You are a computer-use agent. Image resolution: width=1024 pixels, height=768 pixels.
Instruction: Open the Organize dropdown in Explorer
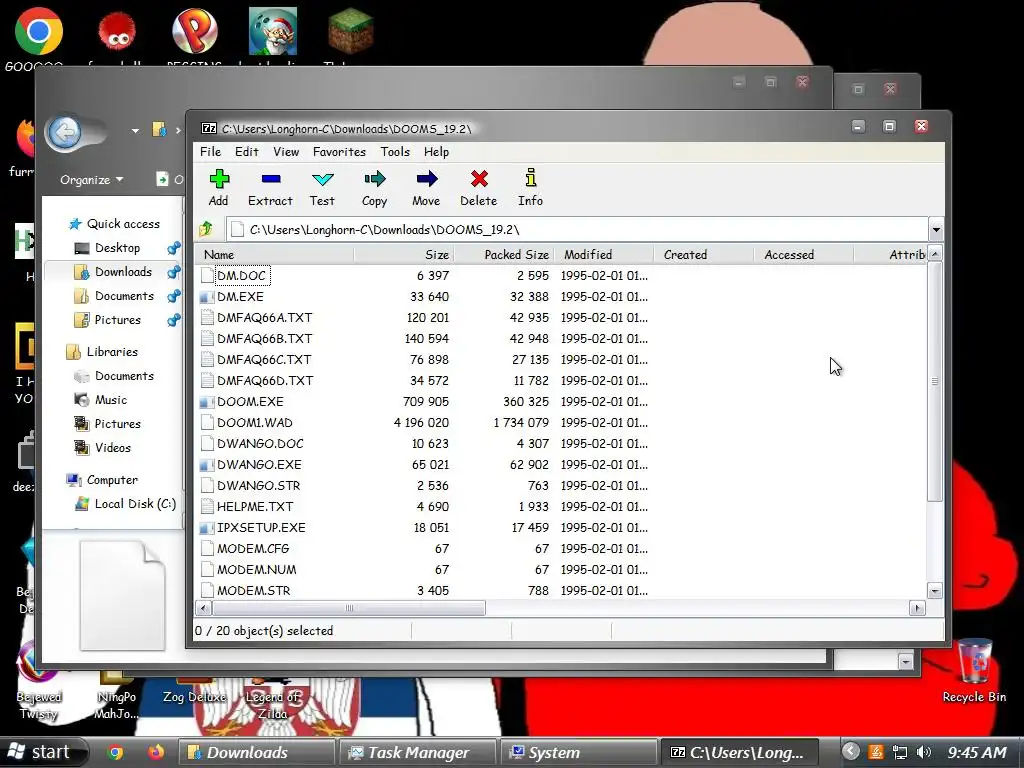(x=91, y=180)
